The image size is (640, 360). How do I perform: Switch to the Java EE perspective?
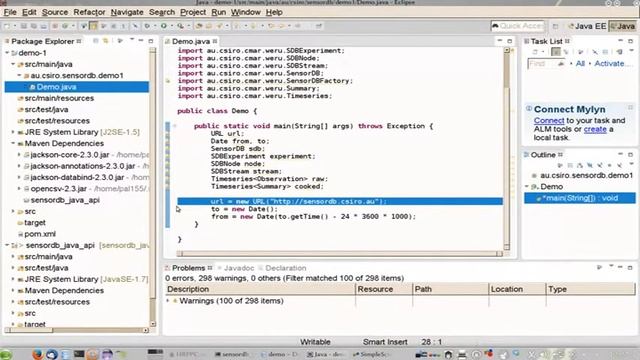pyautogui.click(x=587, y=26)
